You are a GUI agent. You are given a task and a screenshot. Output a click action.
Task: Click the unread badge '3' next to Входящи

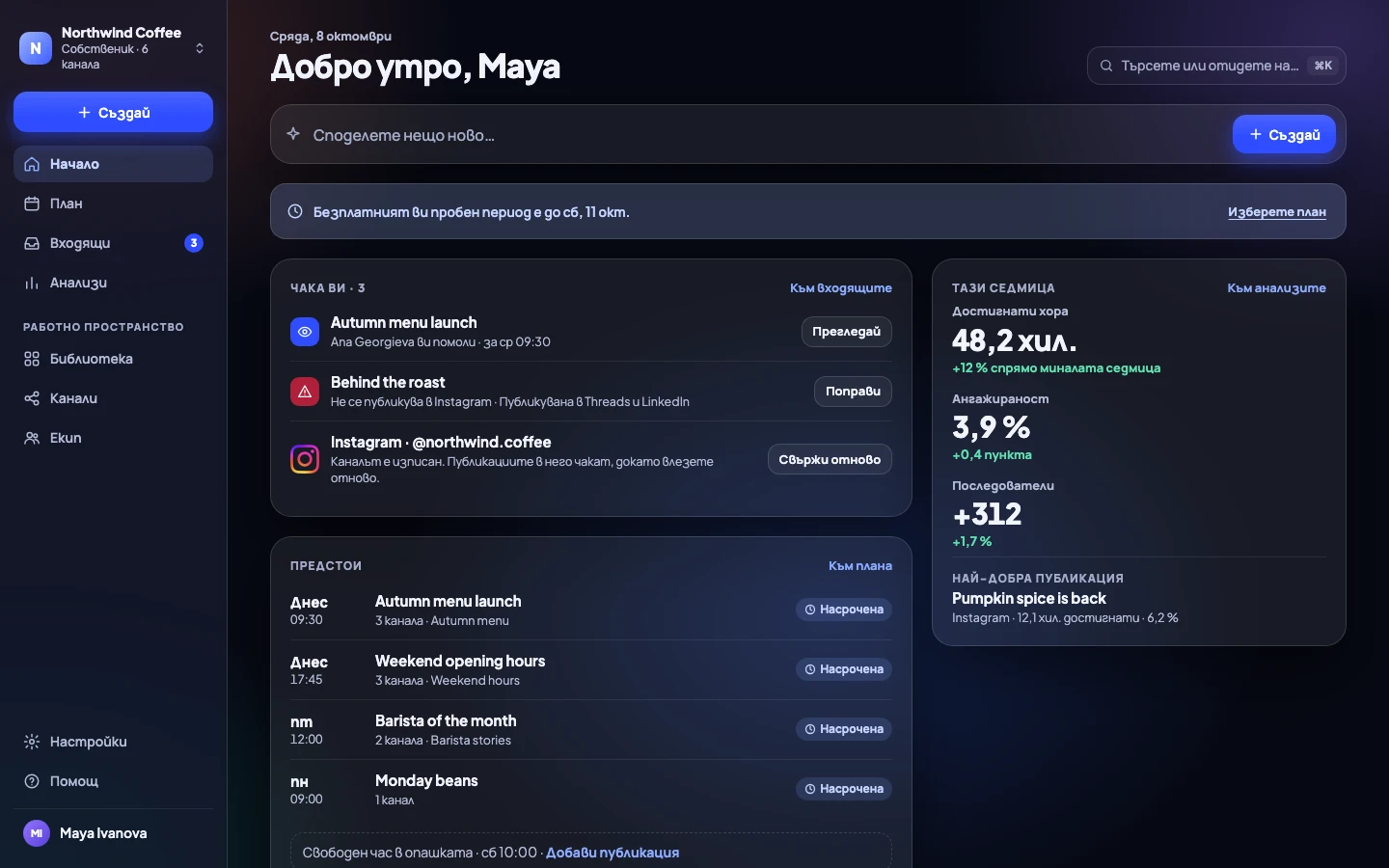tap(194, 243)
